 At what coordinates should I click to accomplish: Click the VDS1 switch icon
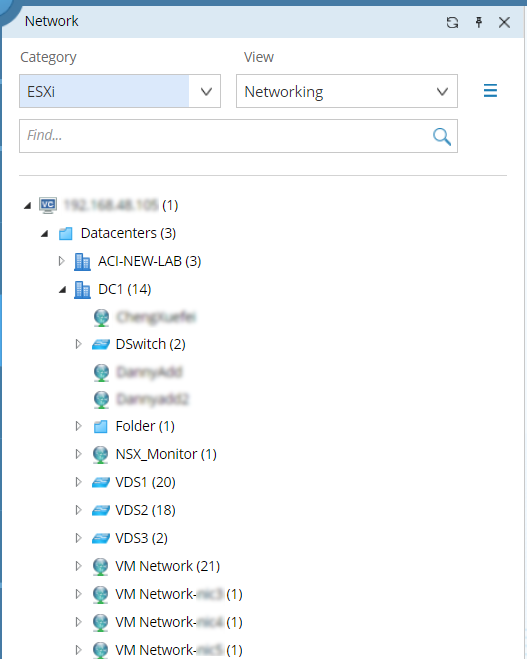click(101, 482)
